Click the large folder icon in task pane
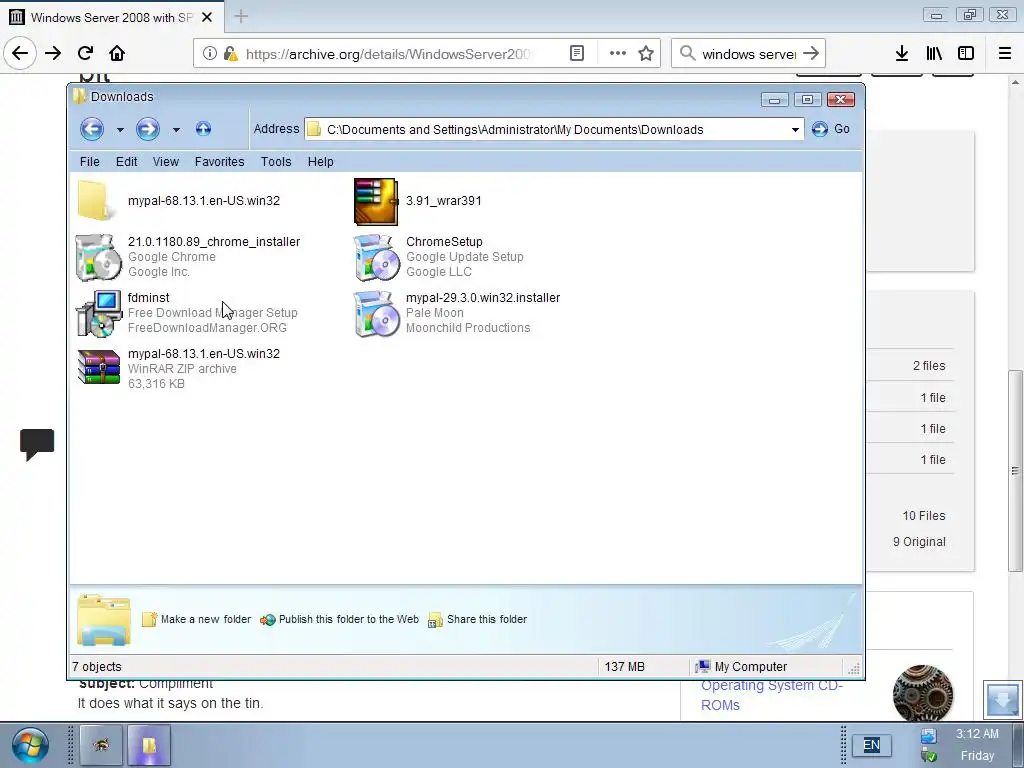The image size is (1024, 768). [x=103, y=620]
